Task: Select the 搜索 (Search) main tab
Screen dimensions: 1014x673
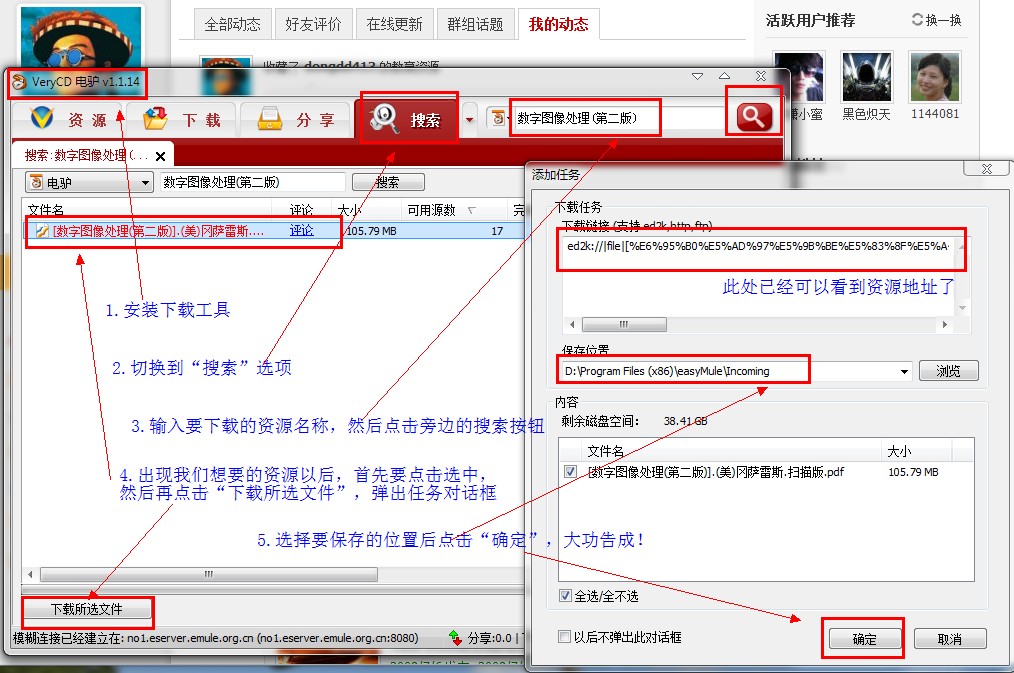Action: 407,120
